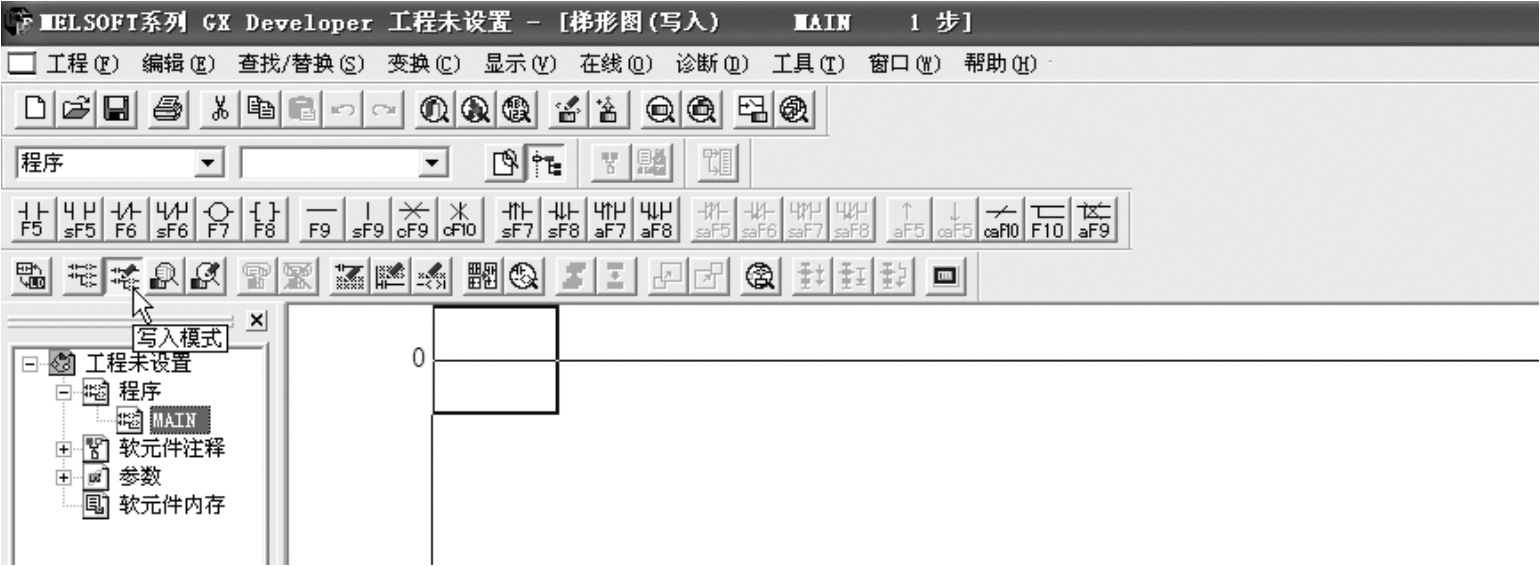Insert an F6 normally closed contact
Viewport: 1540px width, 566px height.
click(124, 218)
